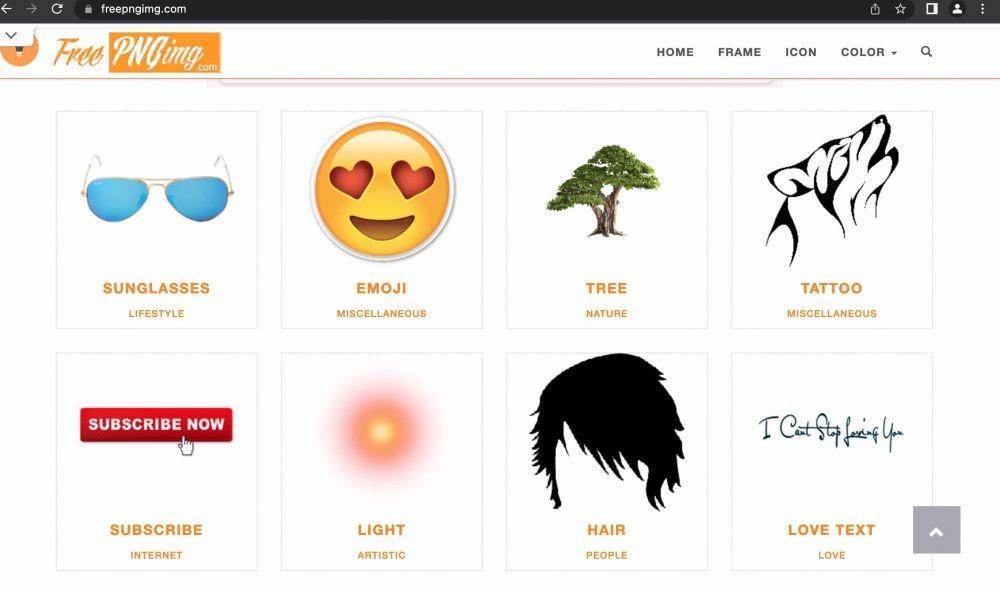The image size is (1000, 593).
Task: Open the side panel icon in browser toolbar
Action: point(932,9)
